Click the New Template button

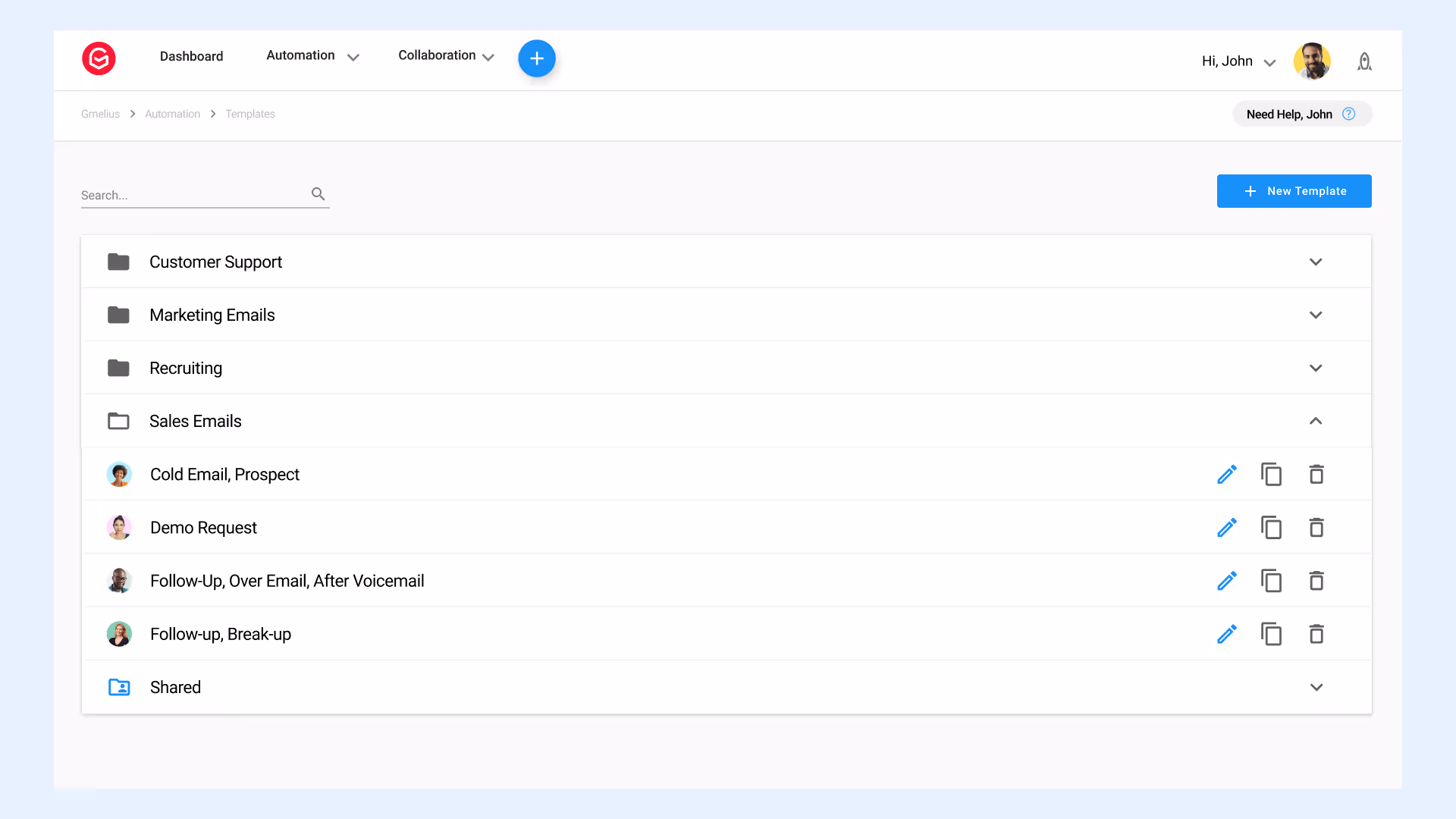click(1294, 191)
